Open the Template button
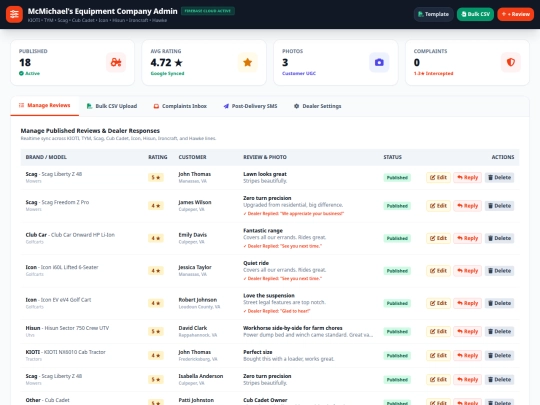This screenshot has width=540, height=405. [433, 14]
